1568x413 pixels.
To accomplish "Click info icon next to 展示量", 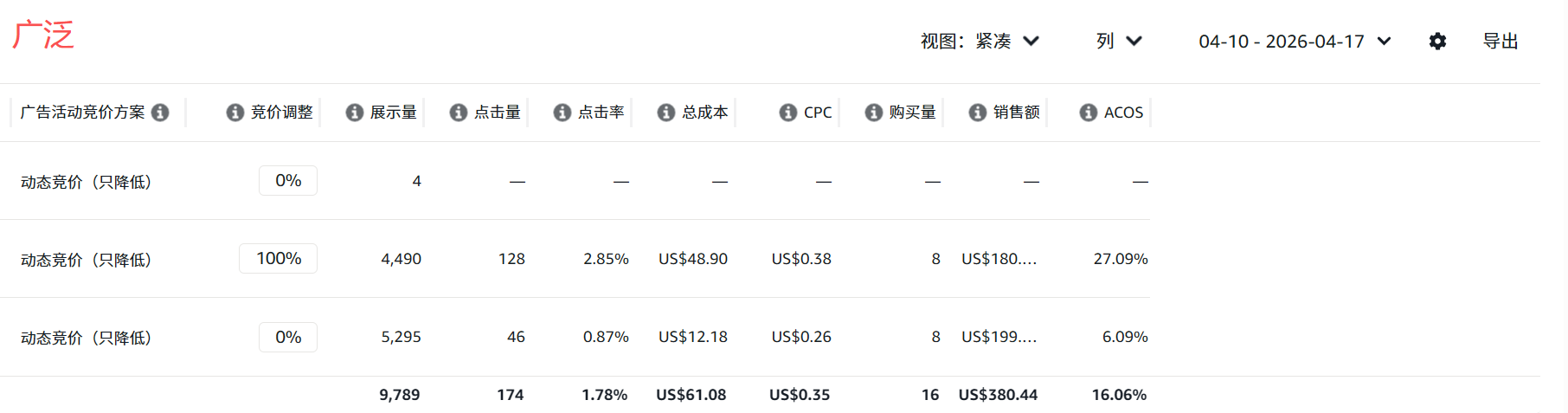I will pos(354,113).
